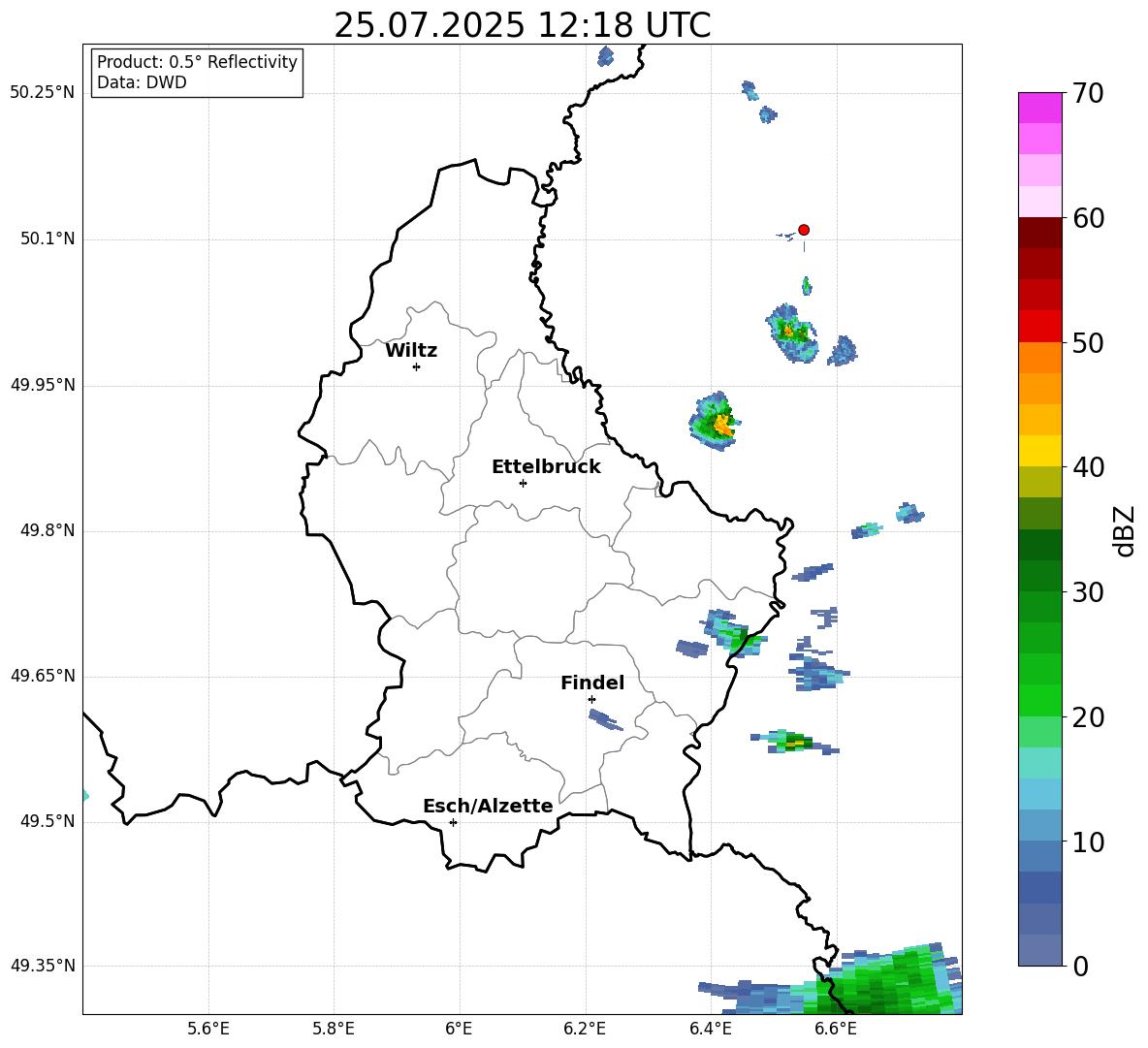This screenshot has height=1048, width=1148.
Task: Click the colorbar tick label '60'
Action: [x=1087, y=218]
